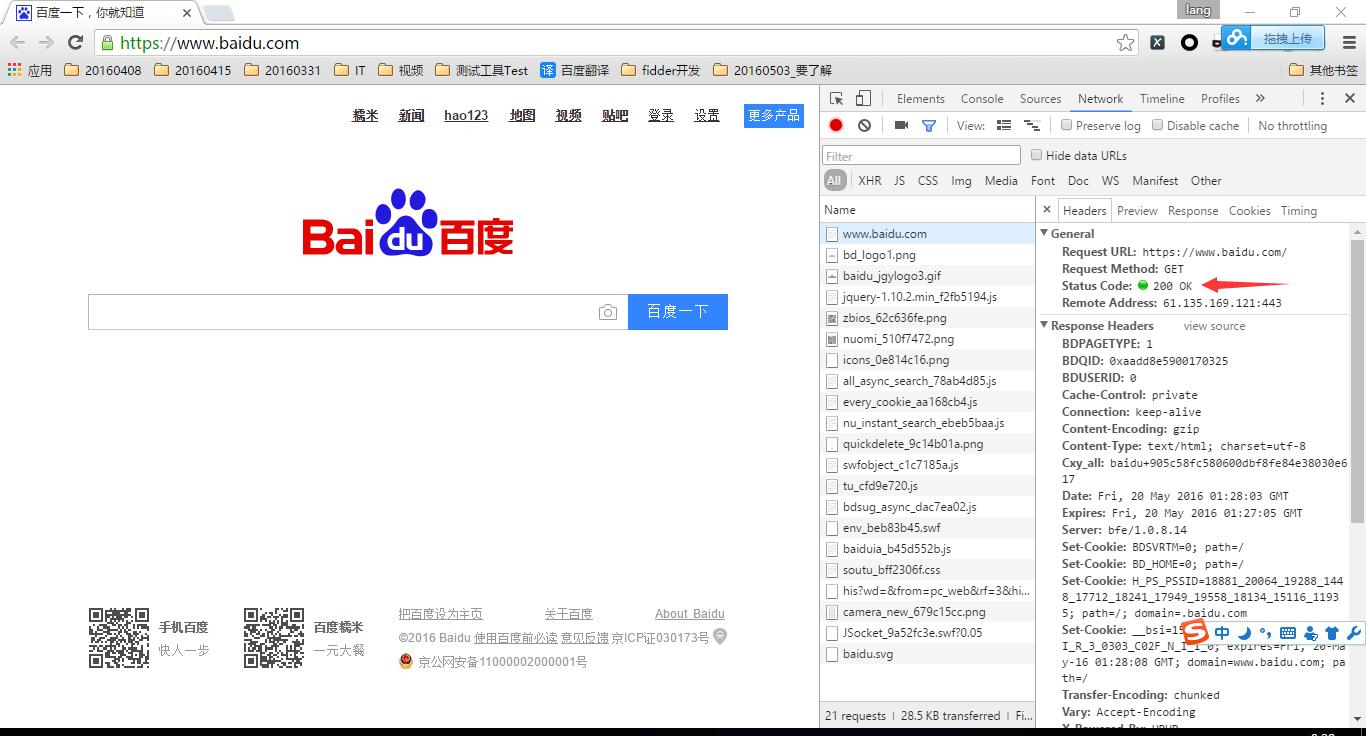
Task: Click the circle extension icon in toolbar
Action: pyautogui.click(x=1189, y=42)
